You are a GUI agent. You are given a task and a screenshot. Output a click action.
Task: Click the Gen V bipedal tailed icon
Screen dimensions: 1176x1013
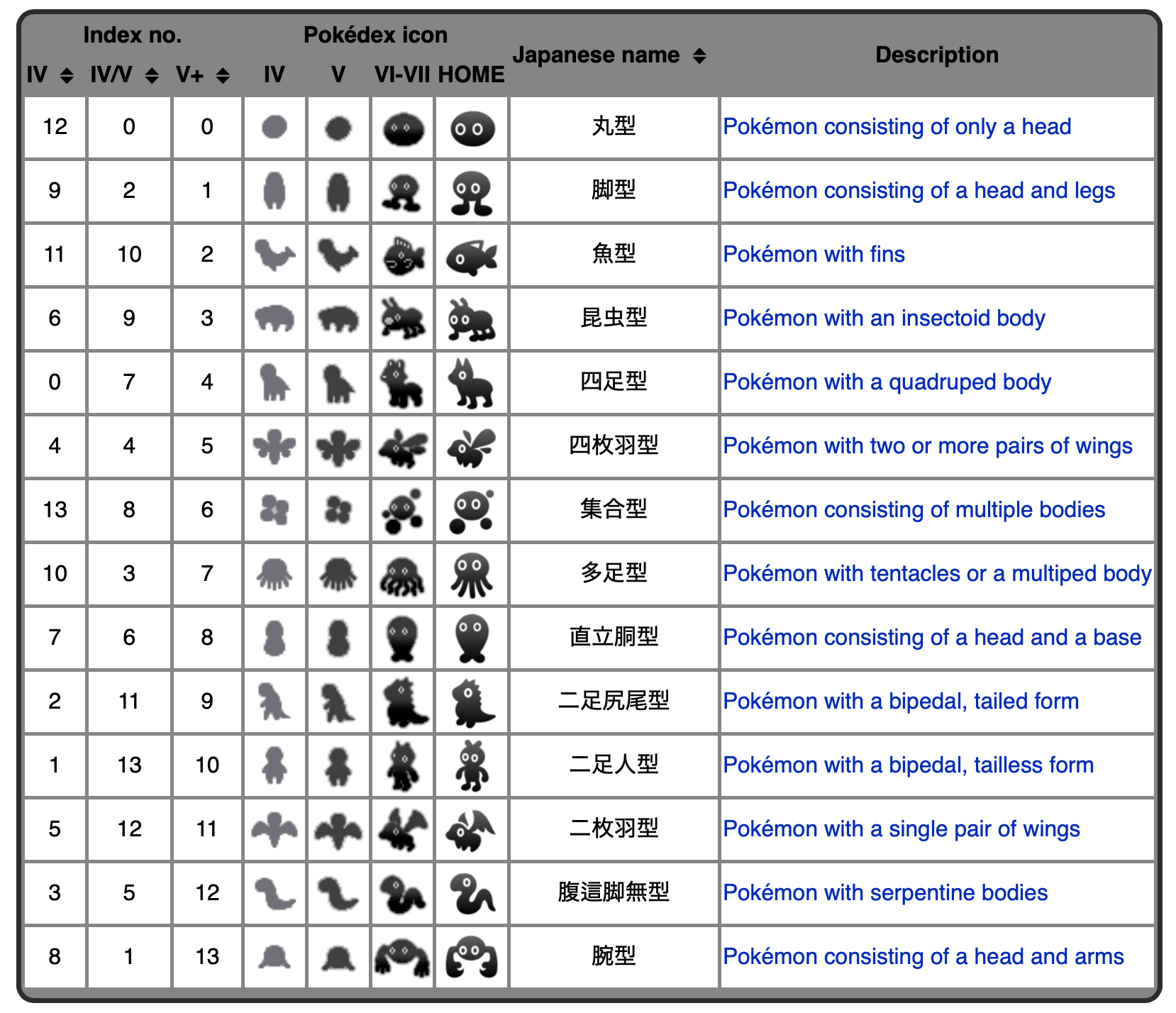tap(338, 702)
